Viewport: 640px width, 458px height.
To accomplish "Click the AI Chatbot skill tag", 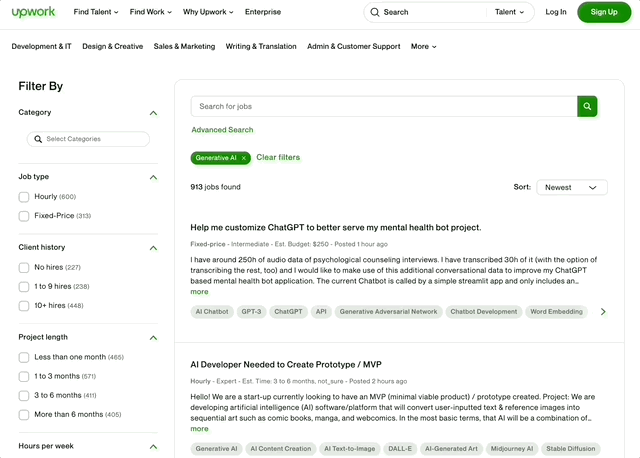I will (212, 312).
